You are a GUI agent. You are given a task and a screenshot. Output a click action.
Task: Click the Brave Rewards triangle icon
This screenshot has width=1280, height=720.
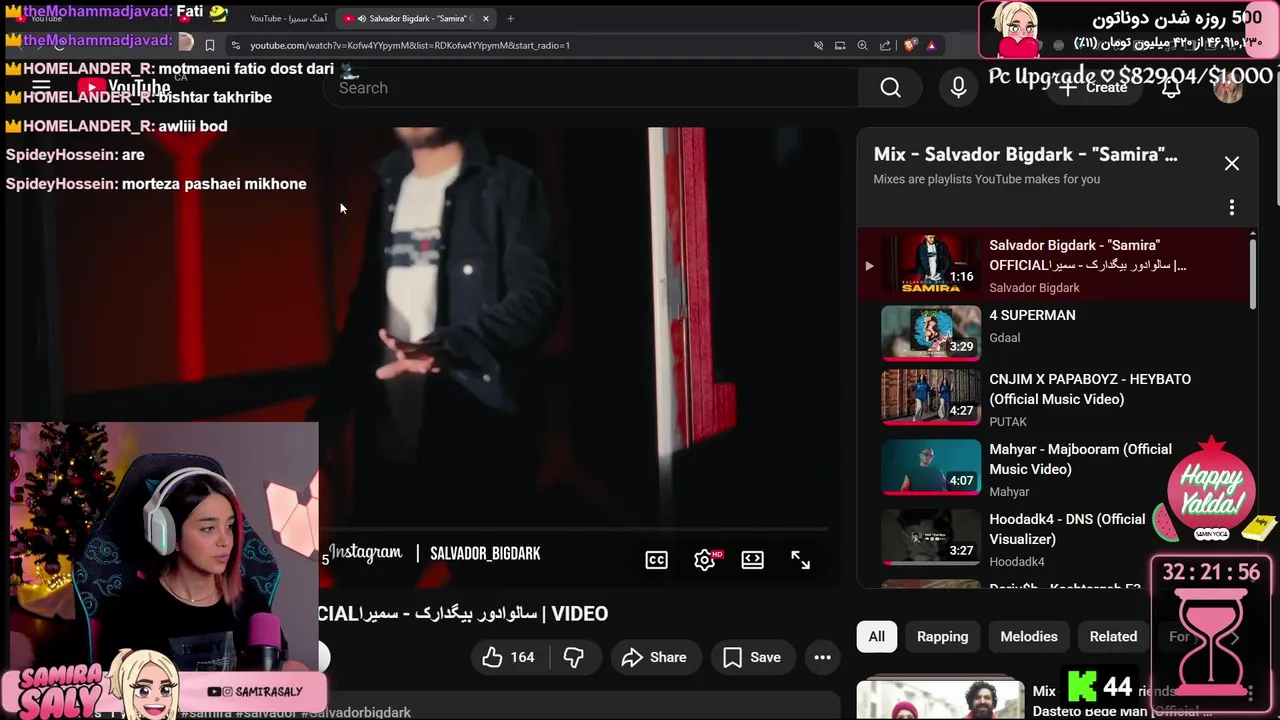[x=932, y=45]
